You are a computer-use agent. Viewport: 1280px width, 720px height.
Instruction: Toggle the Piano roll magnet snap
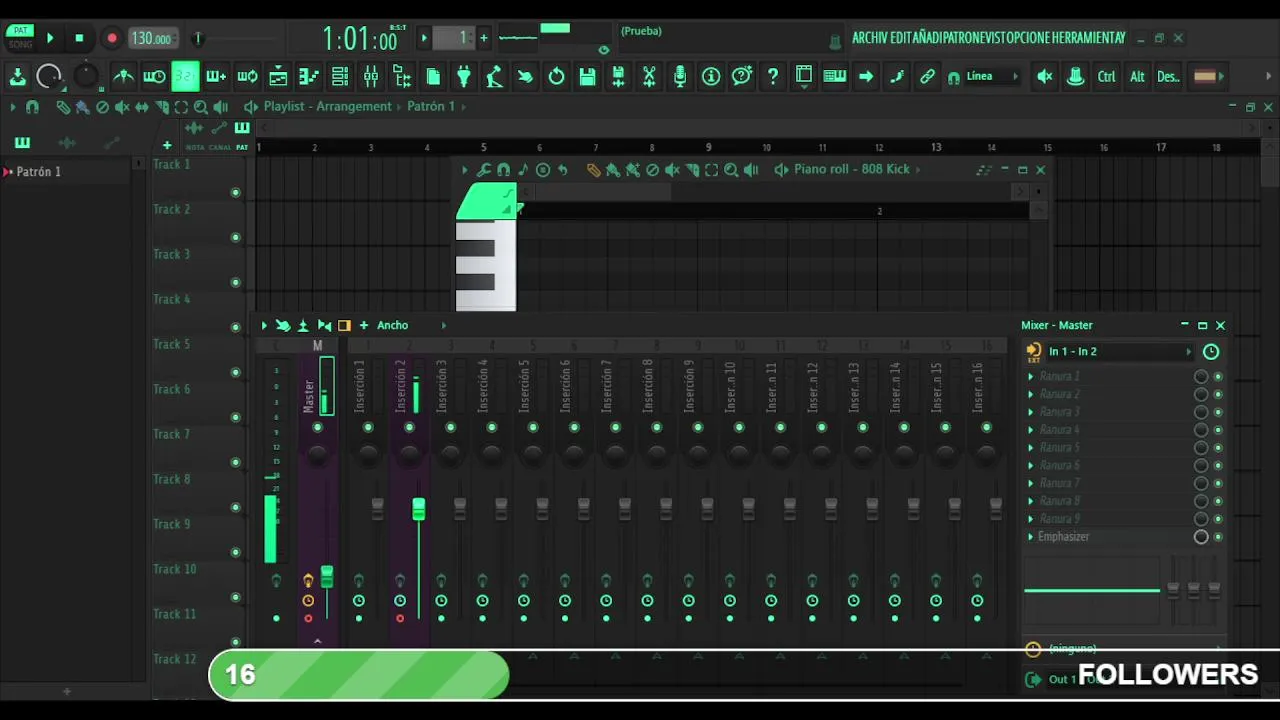(503, 170)
